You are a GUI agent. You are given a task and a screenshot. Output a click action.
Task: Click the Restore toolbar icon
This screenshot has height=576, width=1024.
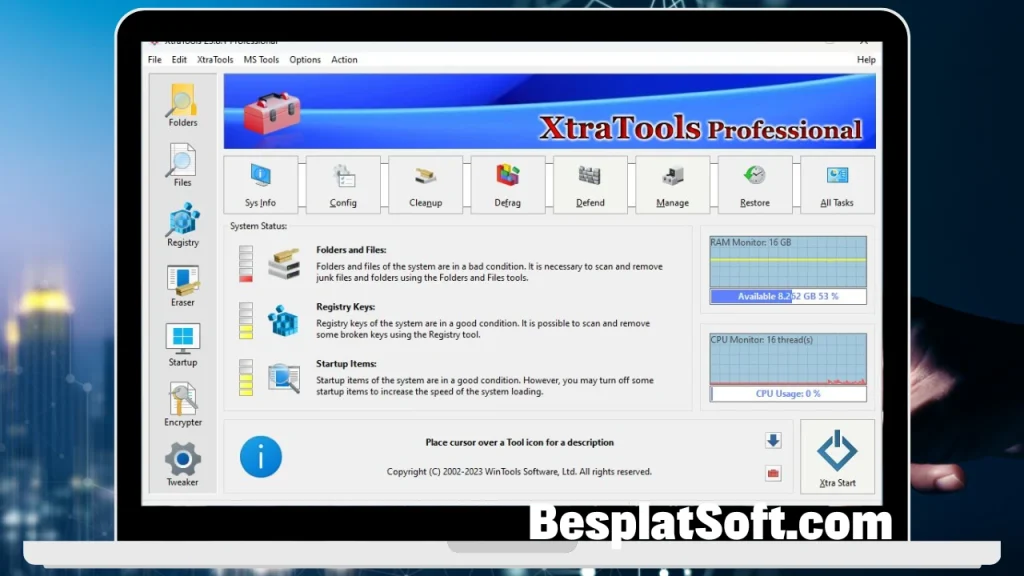[754, 184]
